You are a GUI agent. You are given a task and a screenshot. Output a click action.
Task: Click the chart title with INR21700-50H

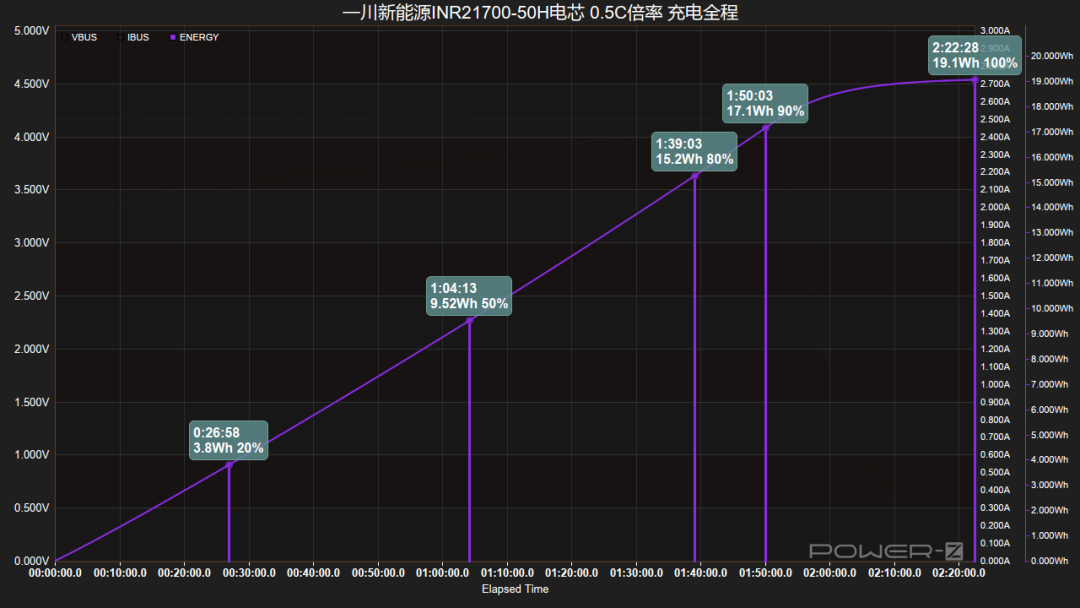(540, 12)
